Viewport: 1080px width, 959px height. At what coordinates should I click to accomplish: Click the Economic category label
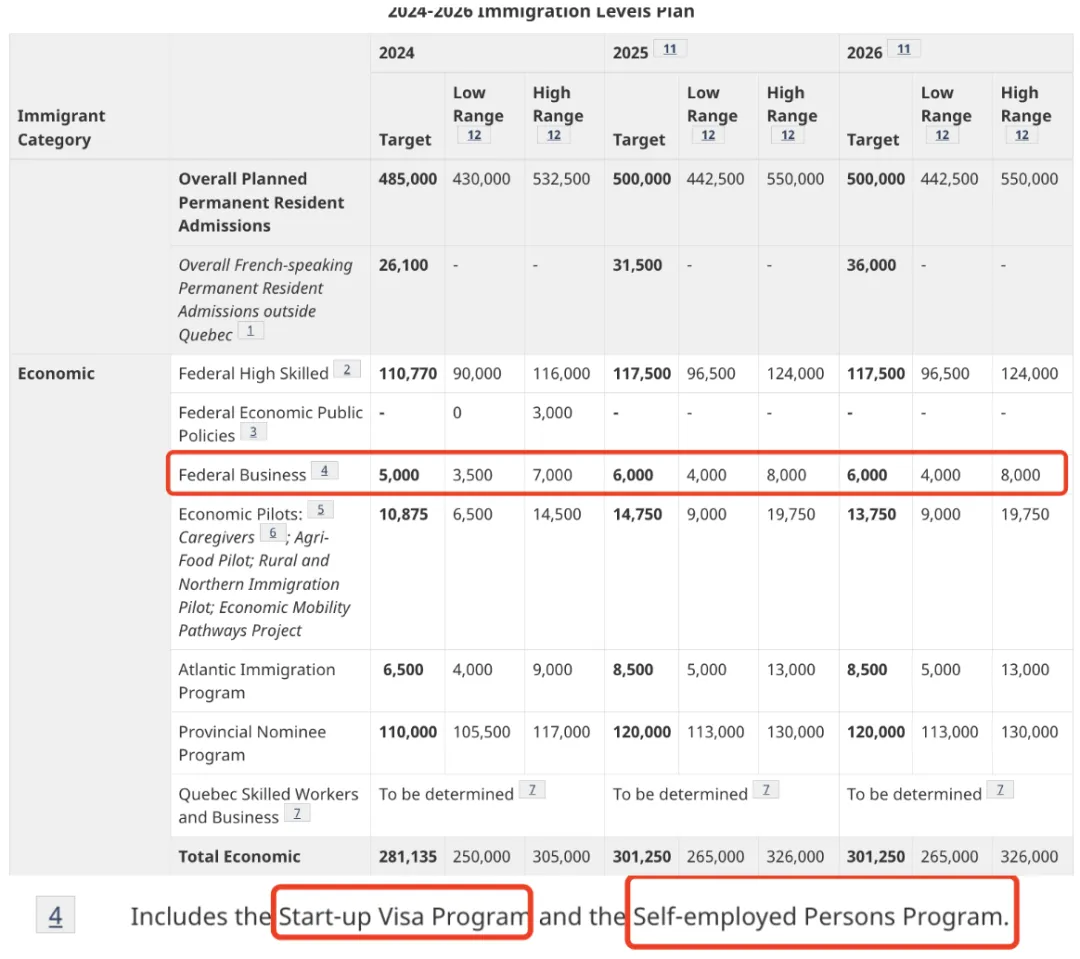tap(56, 373)
